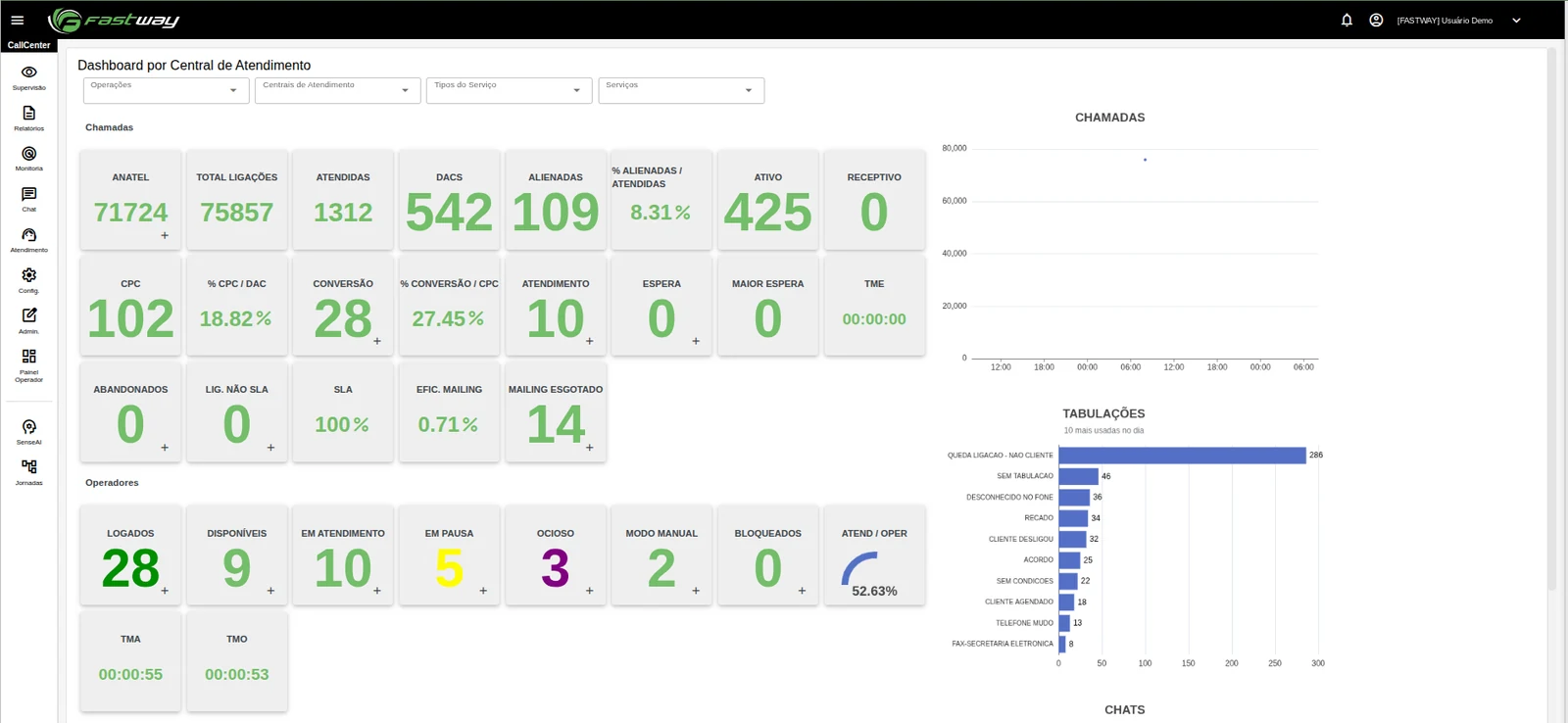
Task: Open the hamburger menu
Action: pos(17,20)
